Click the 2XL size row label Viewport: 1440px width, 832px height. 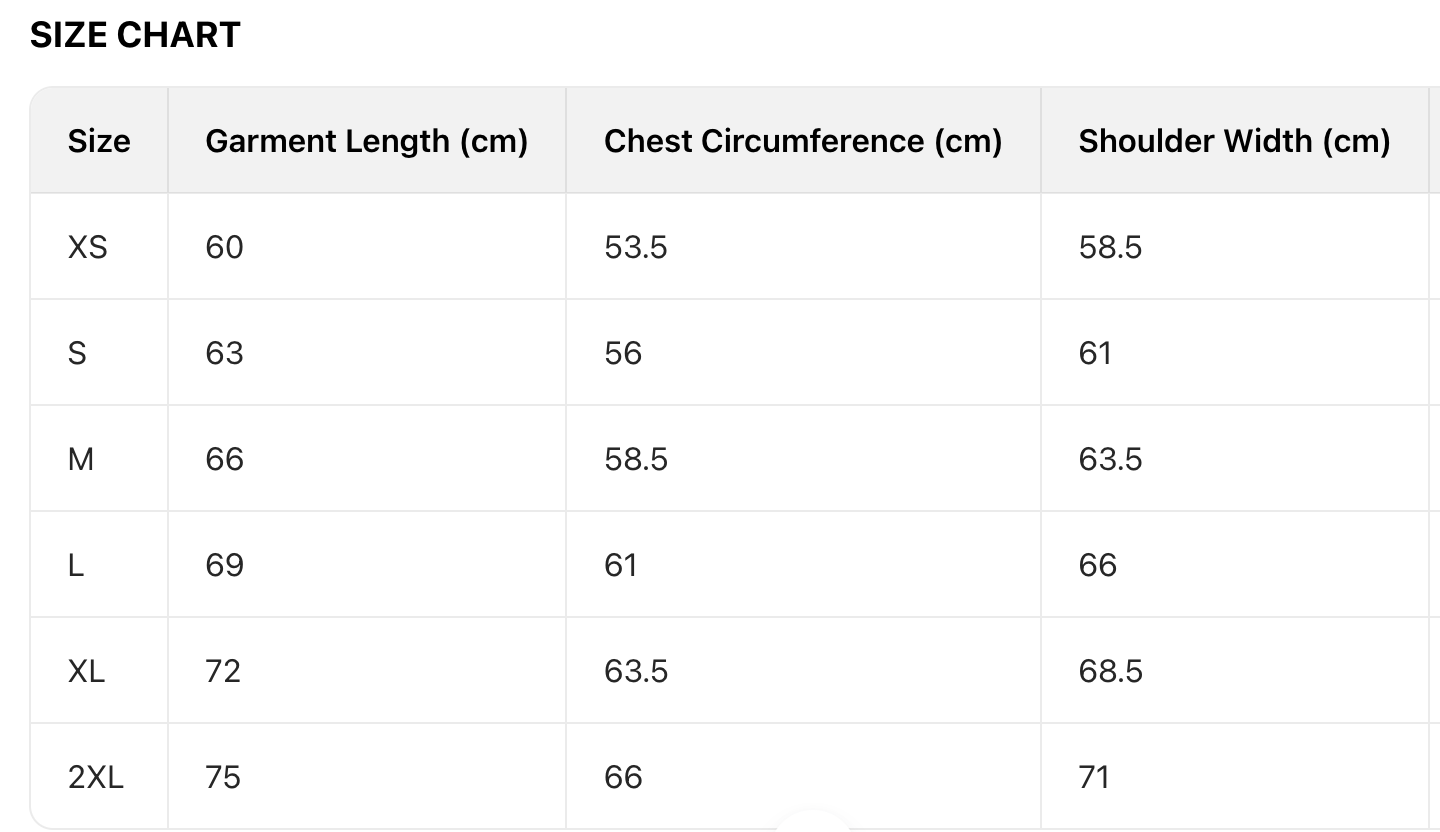click(x=96, y=777)
